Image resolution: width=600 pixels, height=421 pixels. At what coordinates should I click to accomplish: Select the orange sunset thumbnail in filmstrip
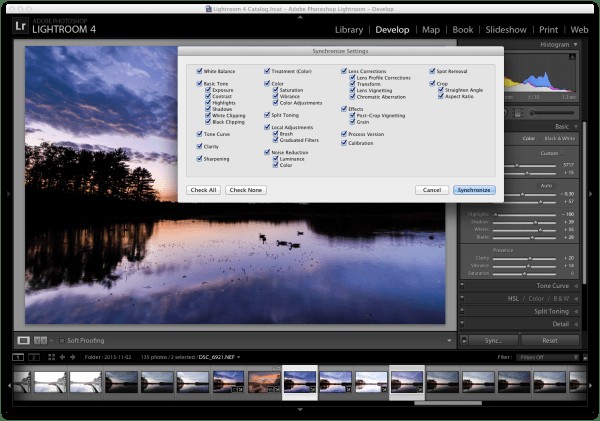[x=264, y=382]
